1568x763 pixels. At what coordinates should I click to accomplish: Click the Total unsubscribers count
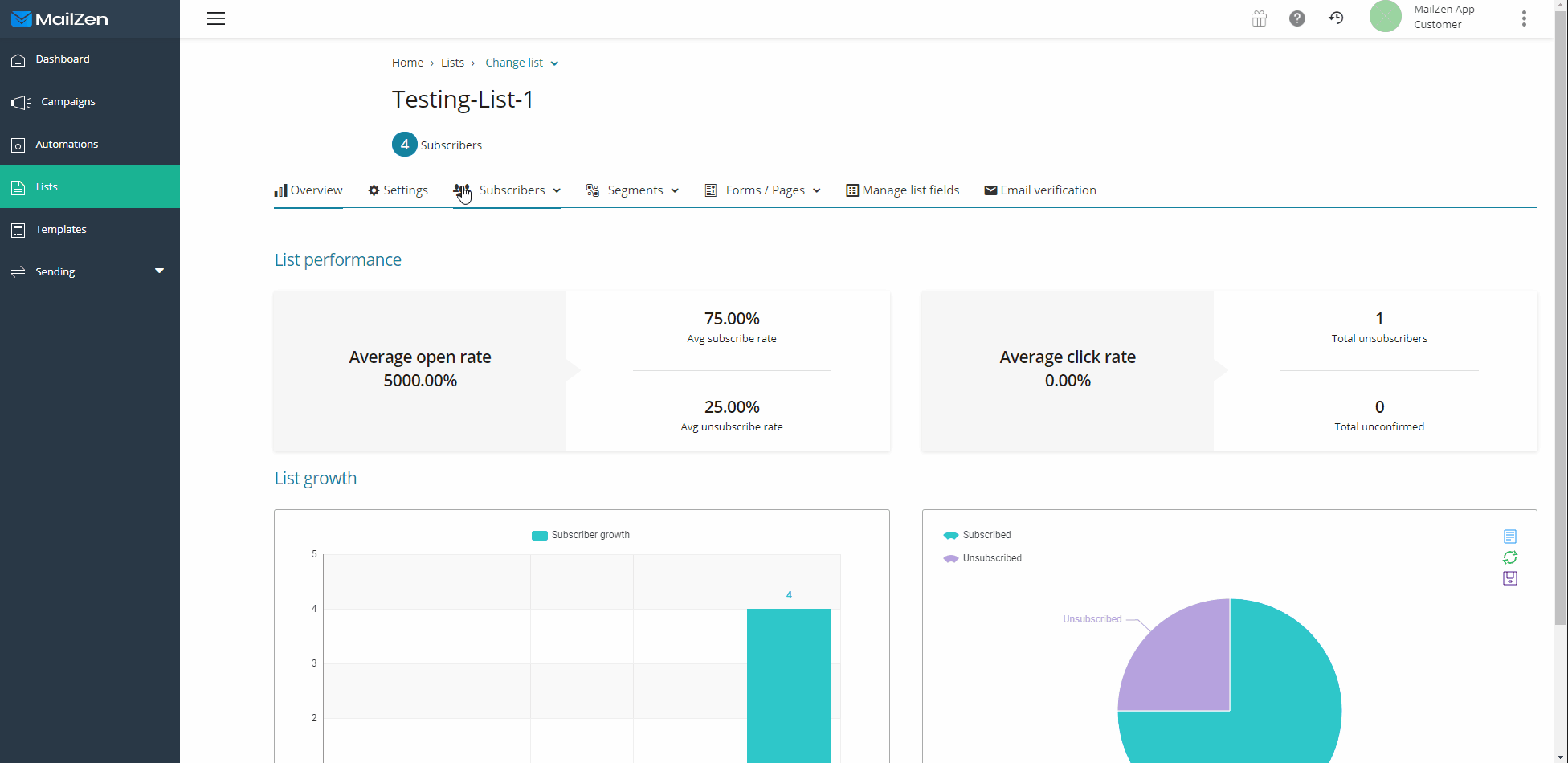click(x=1379, y=319)
